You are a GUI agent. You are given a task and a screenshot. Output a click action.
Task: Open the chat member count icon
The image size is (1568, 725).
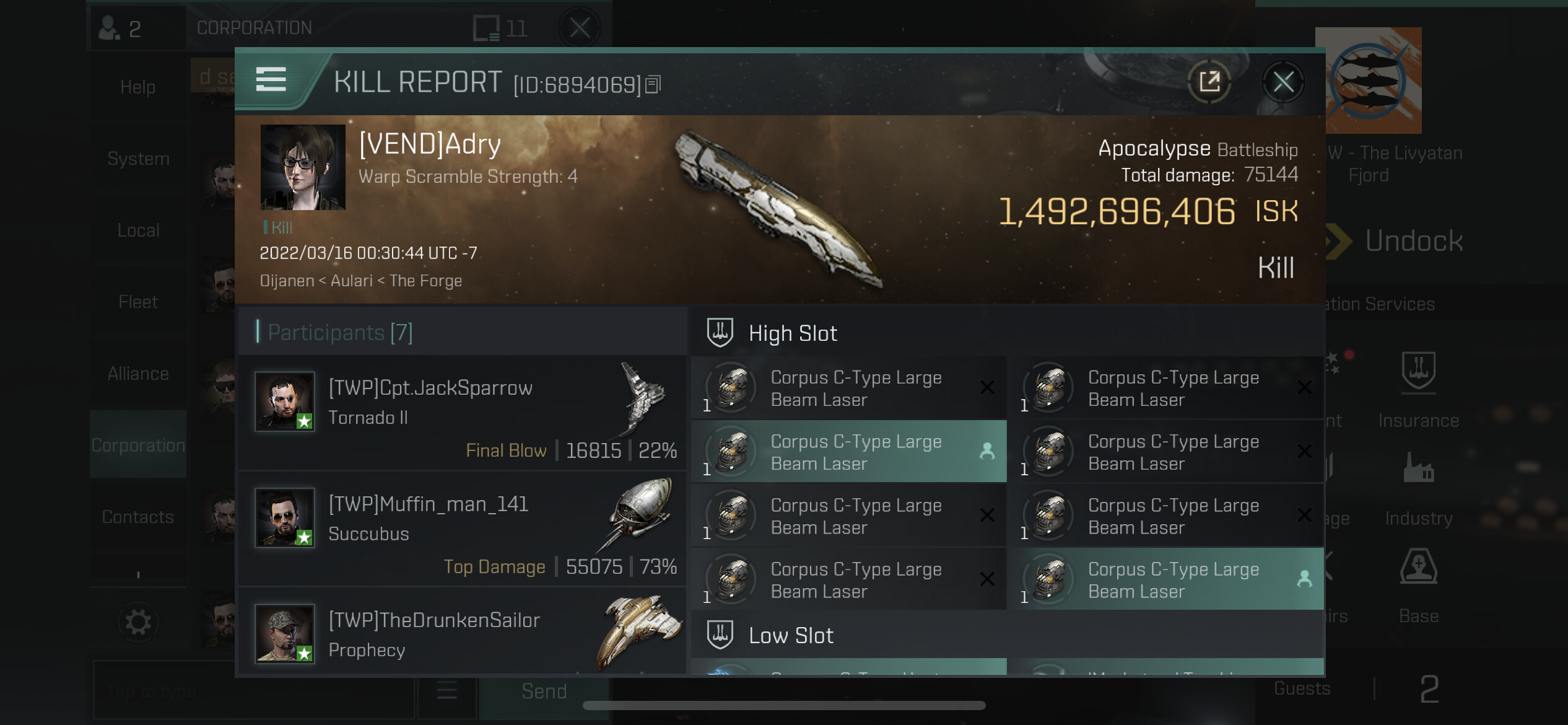pyautogui.click(x=121, y=29)
